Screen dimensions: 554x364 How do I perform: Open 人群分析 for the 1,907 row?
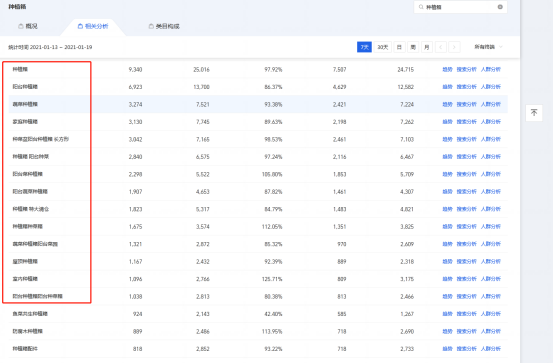pyautogui.click(x=491, y=192)
